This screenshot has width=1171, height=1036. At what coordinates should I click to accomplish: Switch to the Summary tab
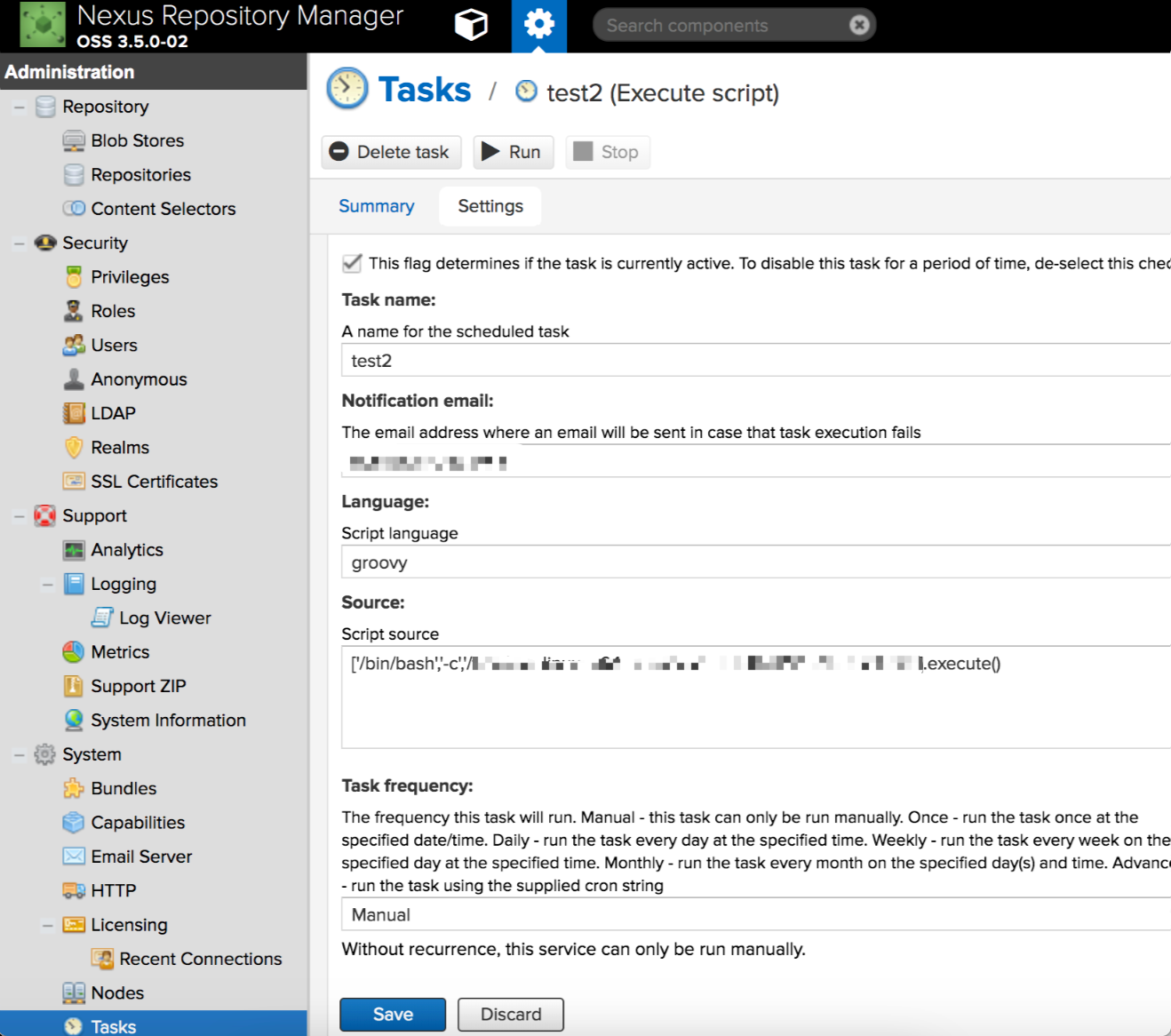click(377, 206)
